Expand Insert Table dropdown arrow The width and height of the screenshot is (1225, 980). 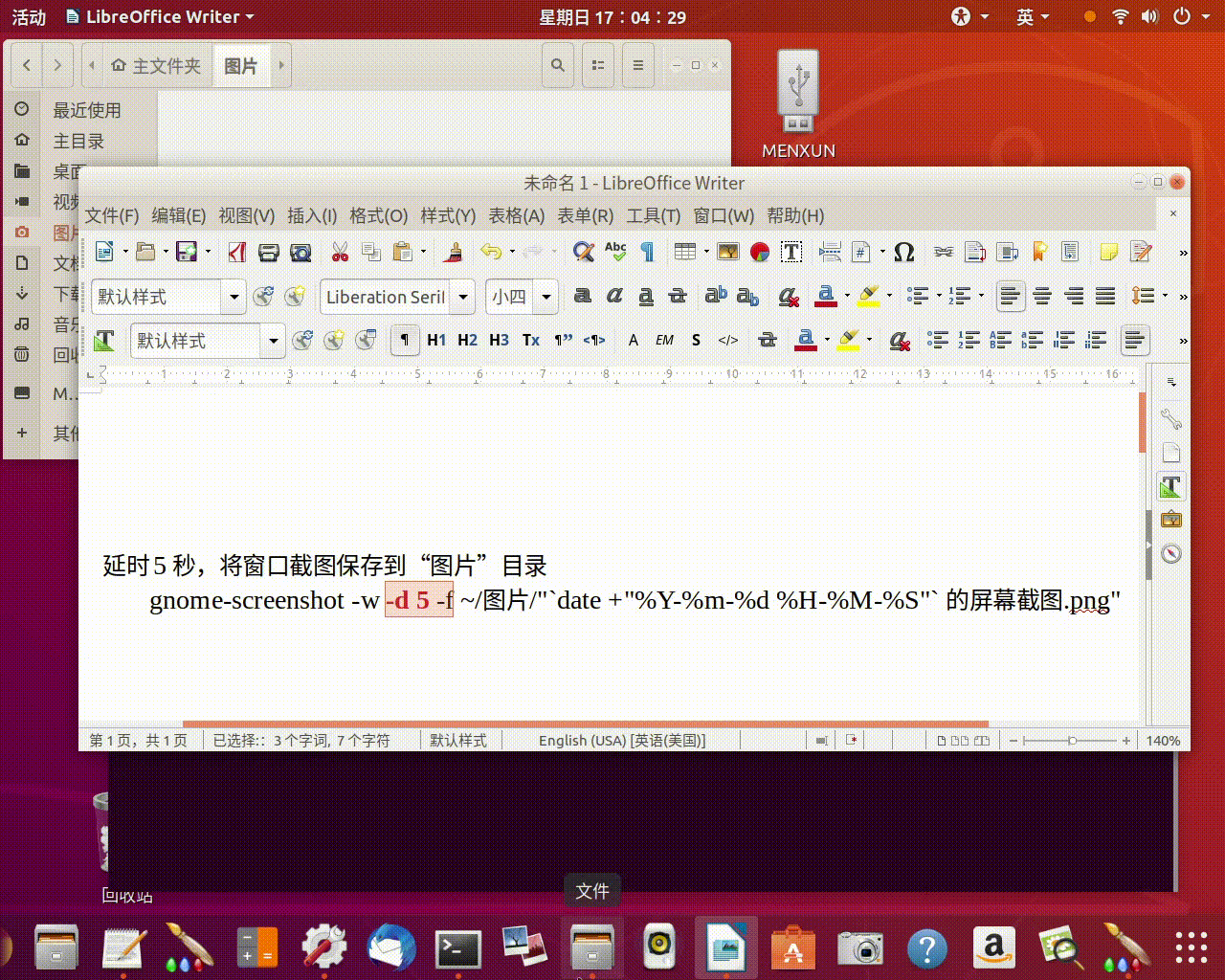tap(706, 252)
